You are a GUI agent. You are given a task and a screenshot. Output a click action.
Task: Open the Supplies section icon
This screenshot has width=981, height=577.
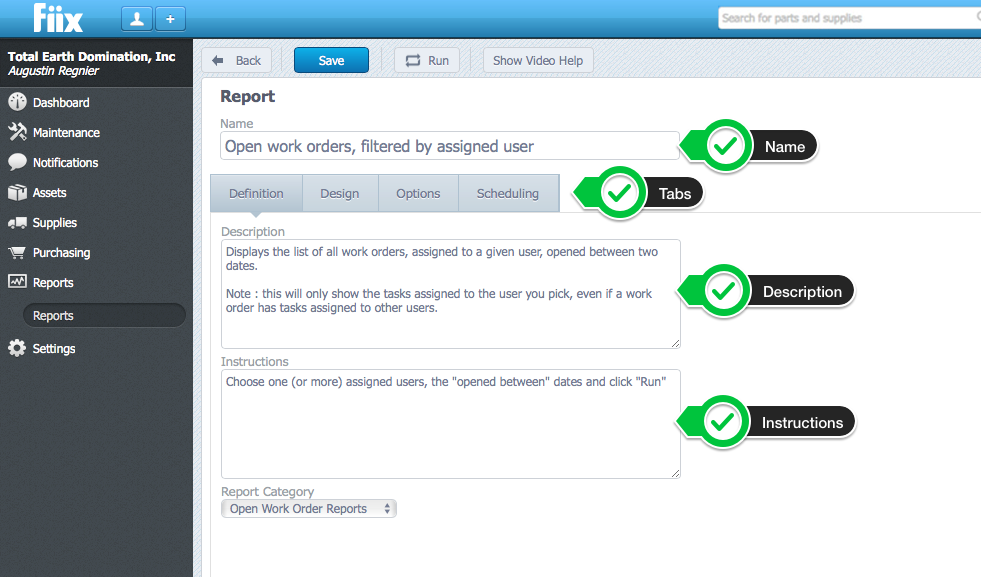click(18, 222)
